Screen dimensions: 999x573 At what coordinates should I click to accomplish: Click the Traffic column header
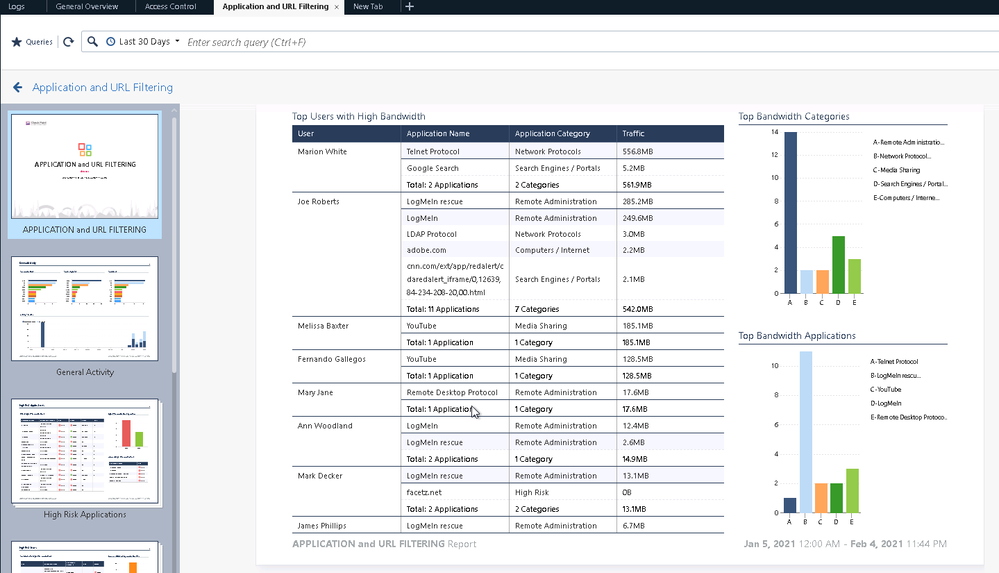pyautogui.click(x=670, y=134)
